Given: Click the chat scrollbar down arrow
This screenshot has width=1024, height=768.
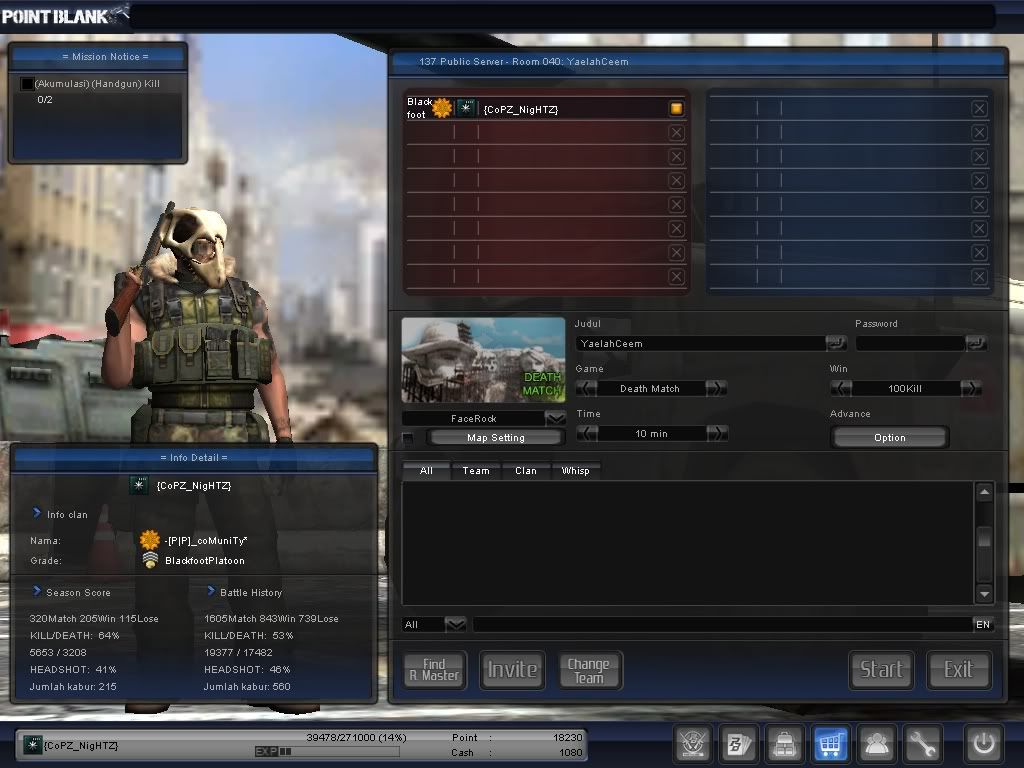Looking at the screenshot, I should pos(984,594).
